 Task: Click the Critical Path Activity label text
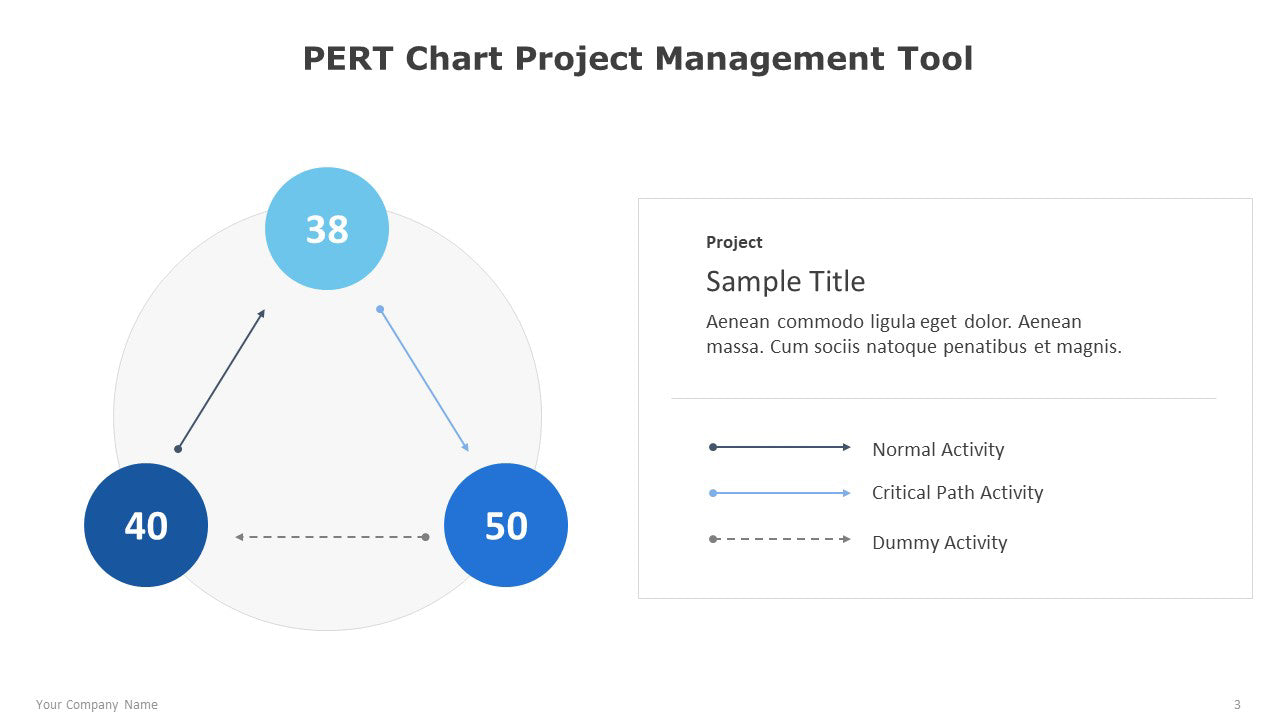pos(957,492)
